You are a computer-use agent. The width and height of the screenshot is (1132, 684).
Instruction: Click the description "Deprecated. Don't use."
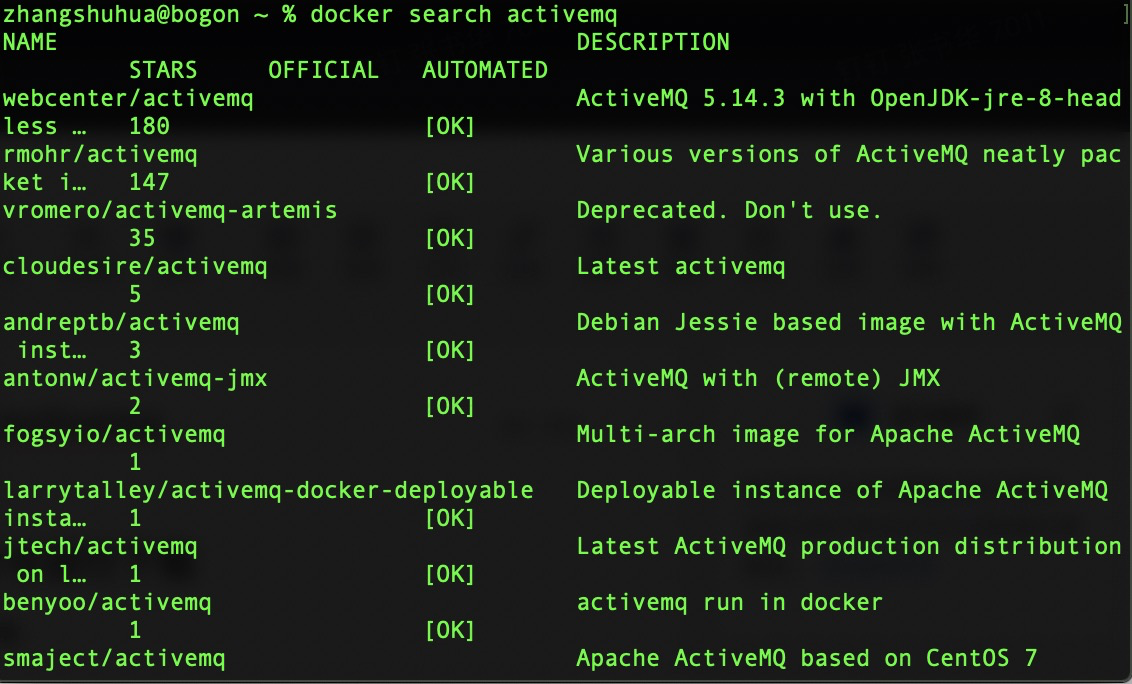[x=728, y=210]
